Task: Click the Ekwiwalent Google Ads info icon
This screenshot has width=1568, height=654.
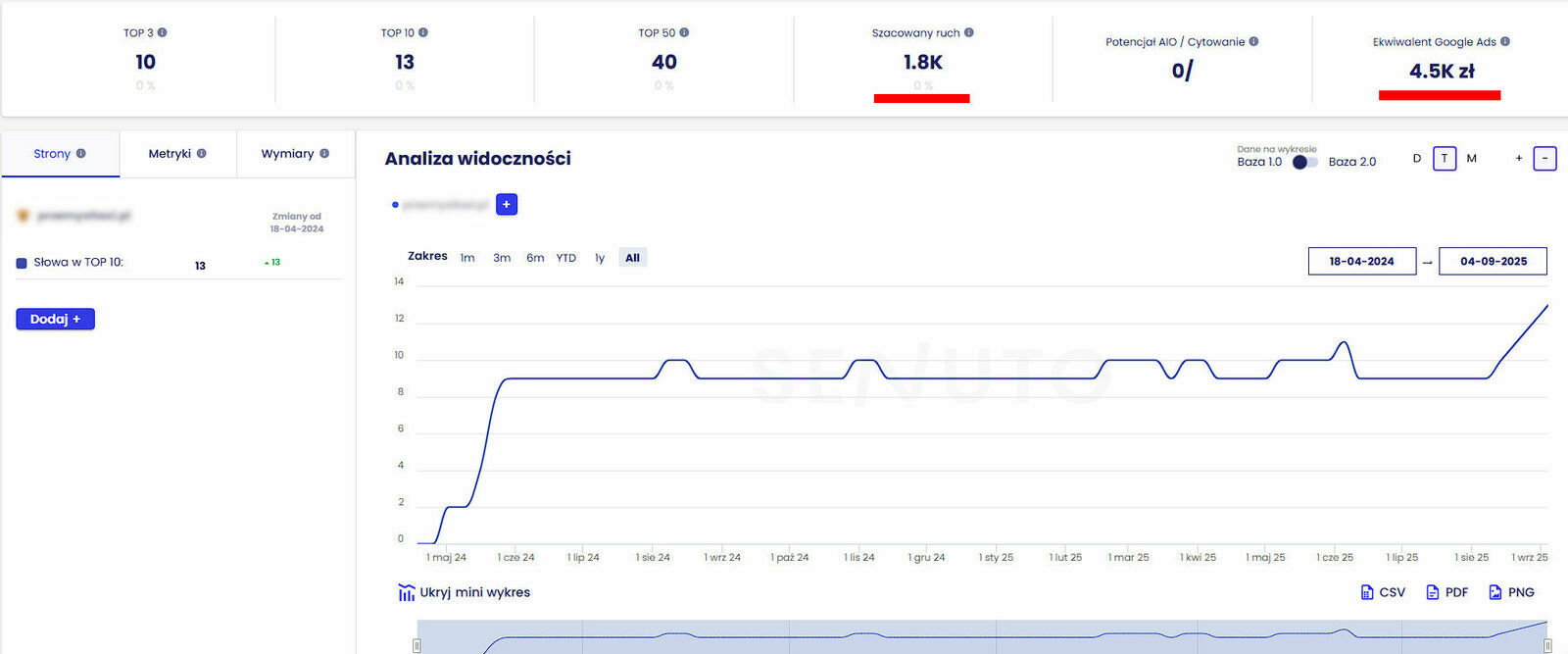Action: click(x=1505, y=42)
